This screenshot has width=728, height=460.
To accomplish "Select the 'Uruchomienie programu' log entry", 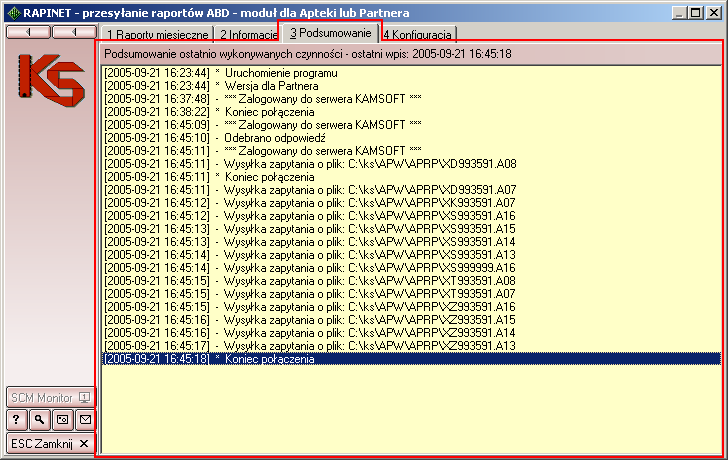I will click(411, 73).
